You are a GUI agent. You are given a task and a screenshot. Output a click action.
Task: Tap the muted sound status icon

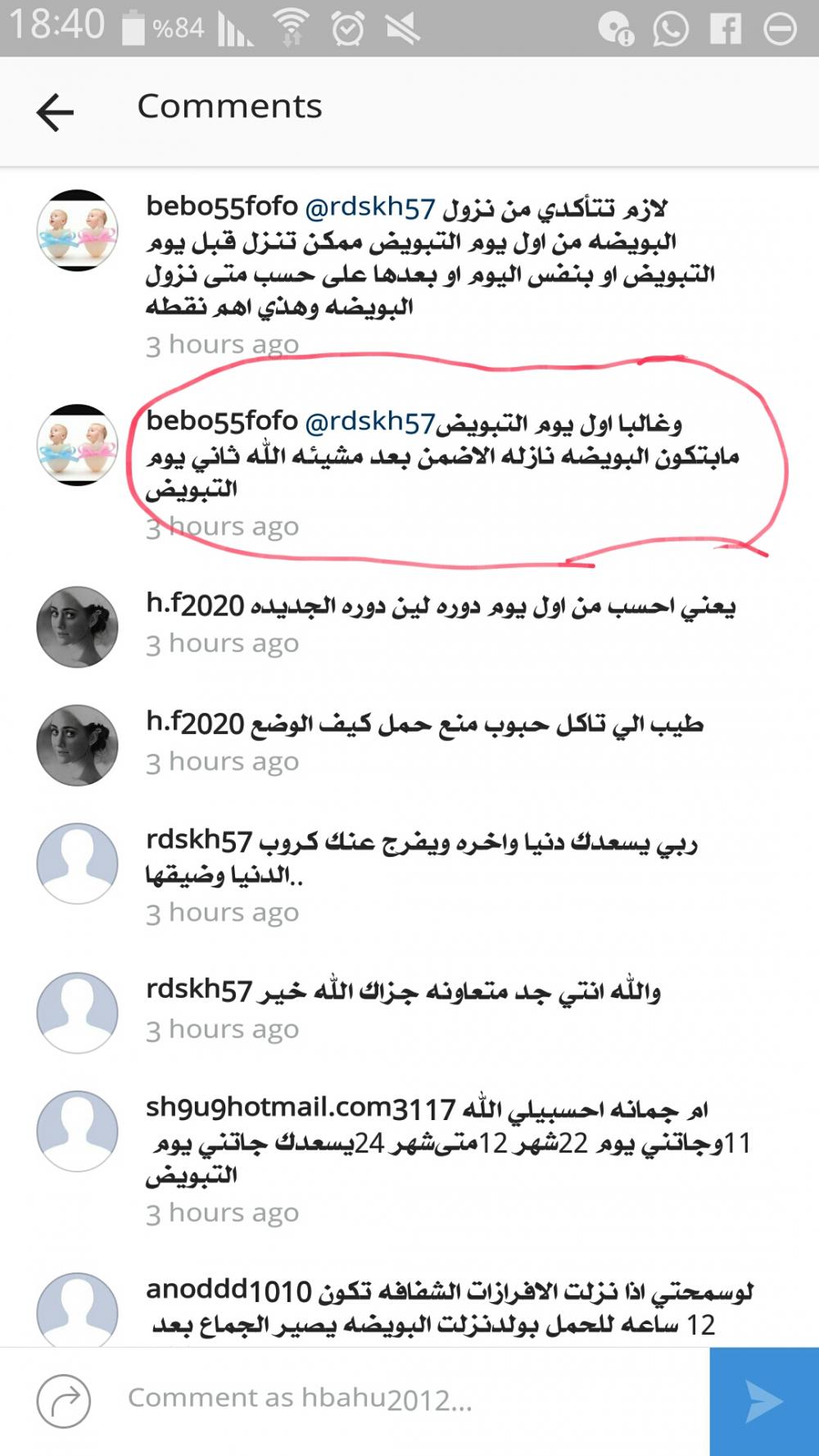click(401, 29)
